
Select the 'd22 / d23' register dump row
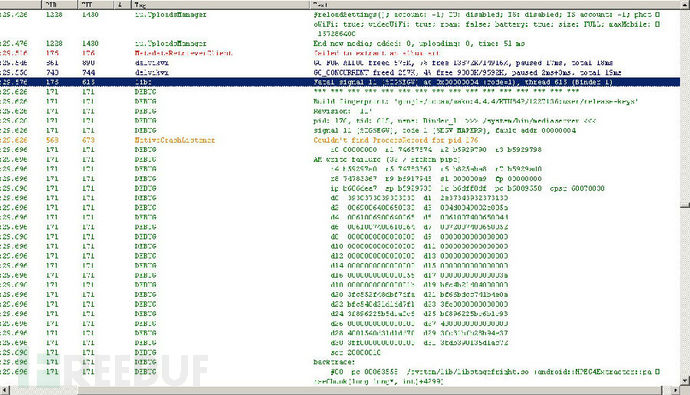[x=340, y=304]
